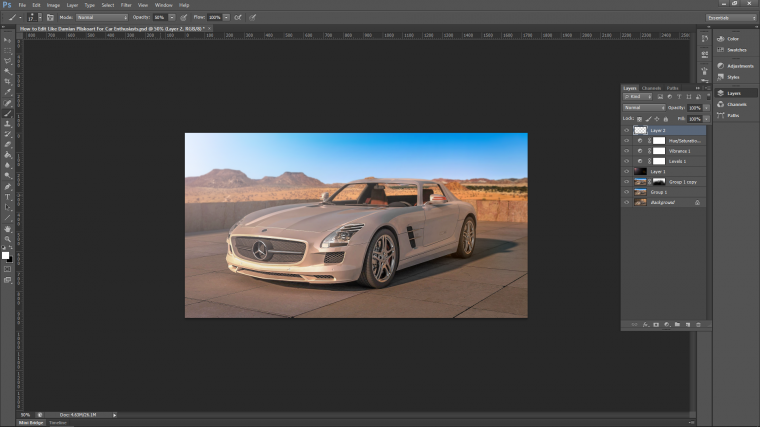Hide the Vibrance 1 layer
The height and width of the screenshot is (427, 760).
(x=627, y=151)
